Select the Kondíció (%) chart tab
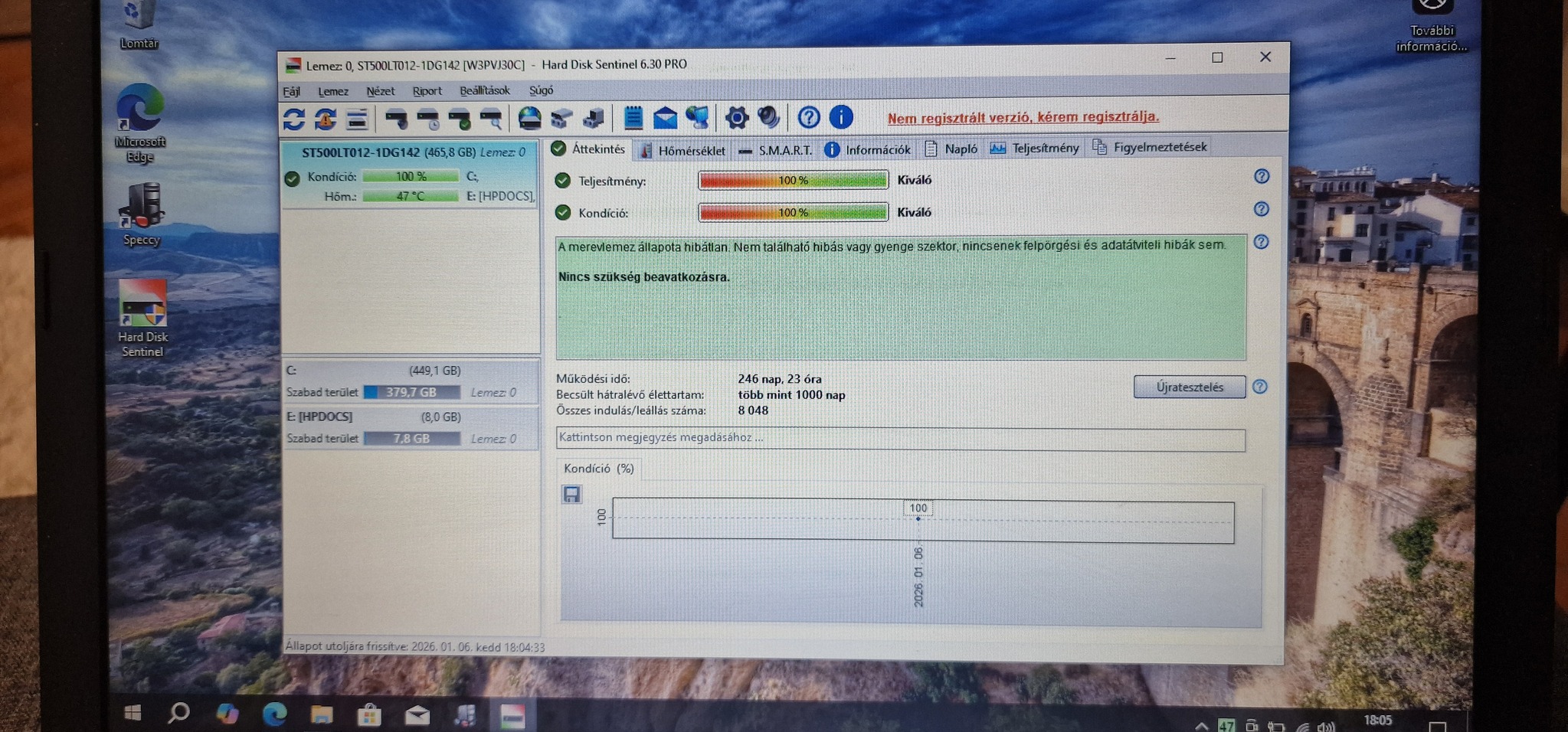Screen dimensions: 1568x732 click(x=598, y=469)
